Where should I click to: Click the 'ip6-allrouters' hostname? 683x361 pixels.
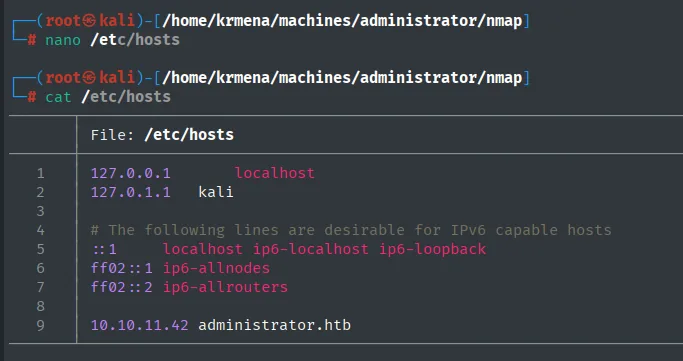pyautogui.click(x=225, y=287)
